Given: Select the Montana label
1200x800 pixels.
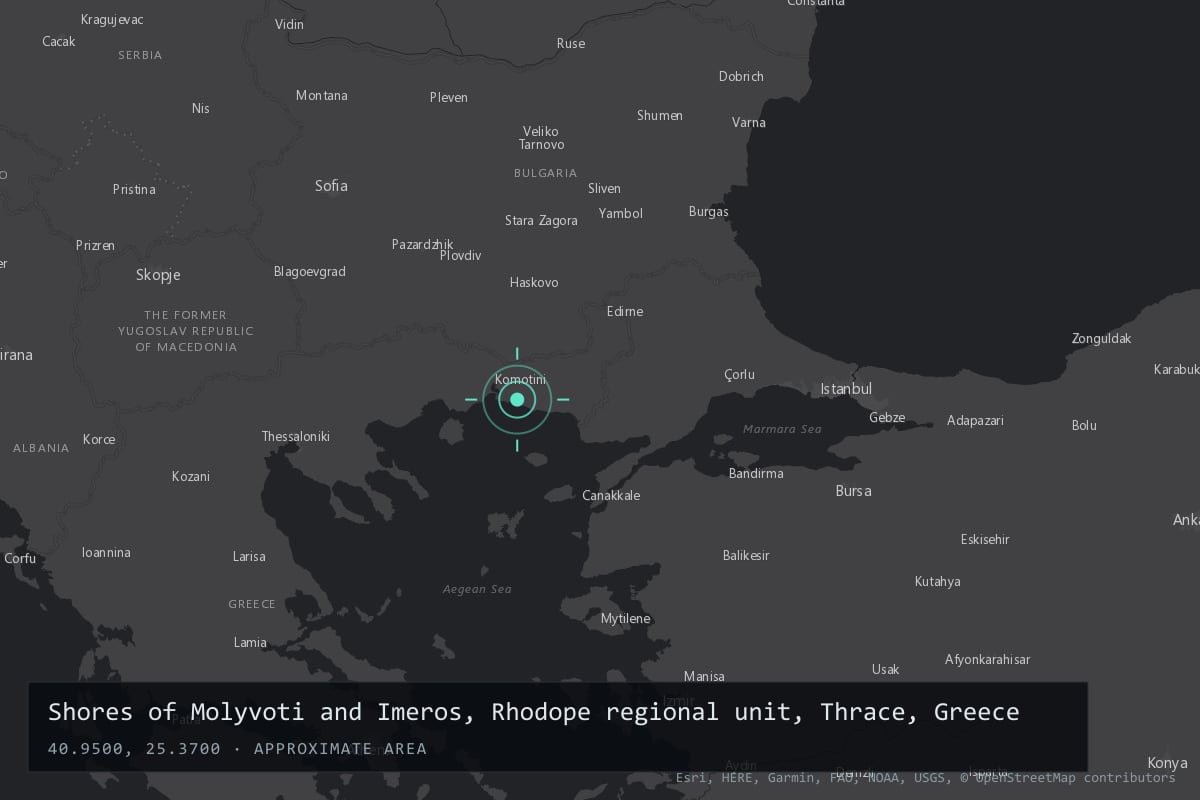Looking at the screenshot, I should (322, 96).
